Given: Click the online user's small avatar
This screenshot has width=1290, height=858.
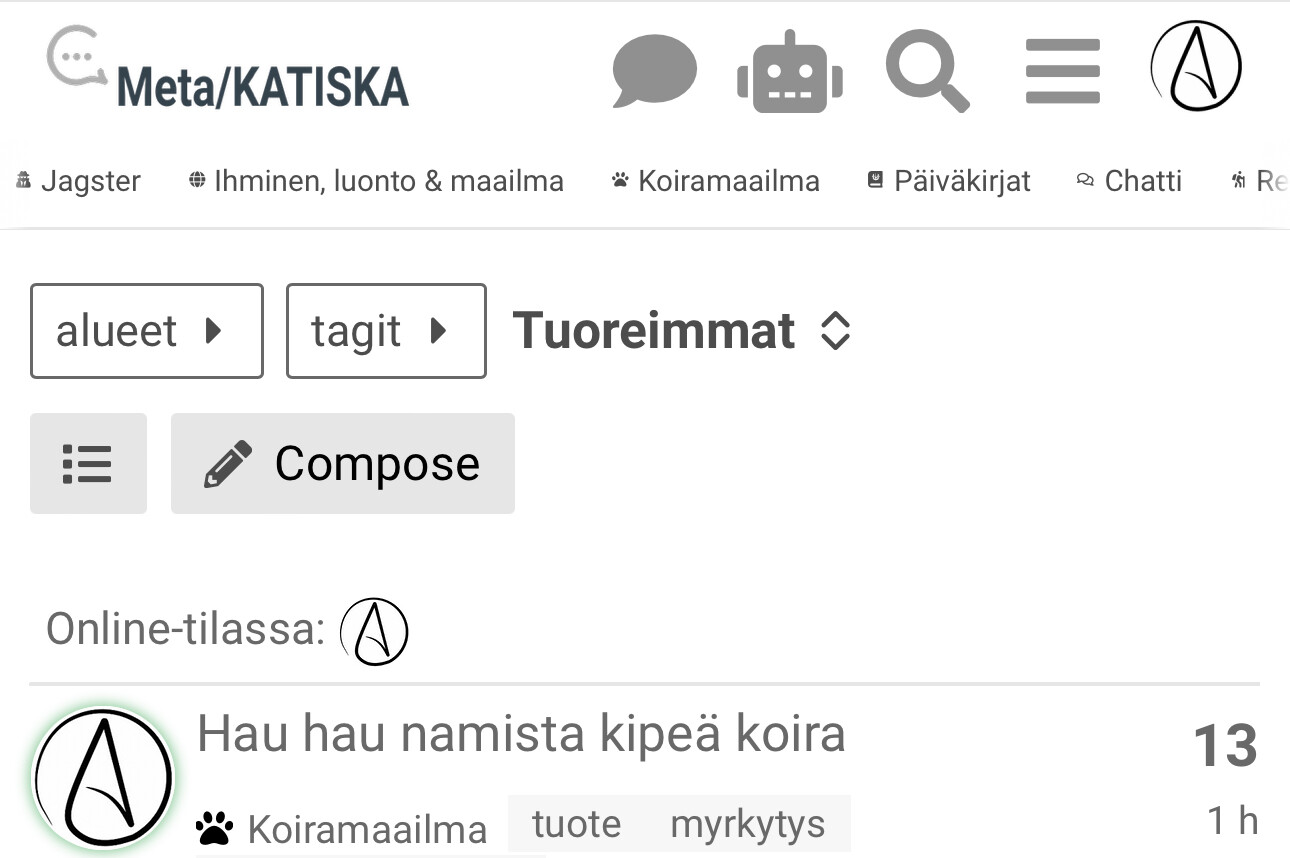Looking at the screenshot, I should 374,632.
